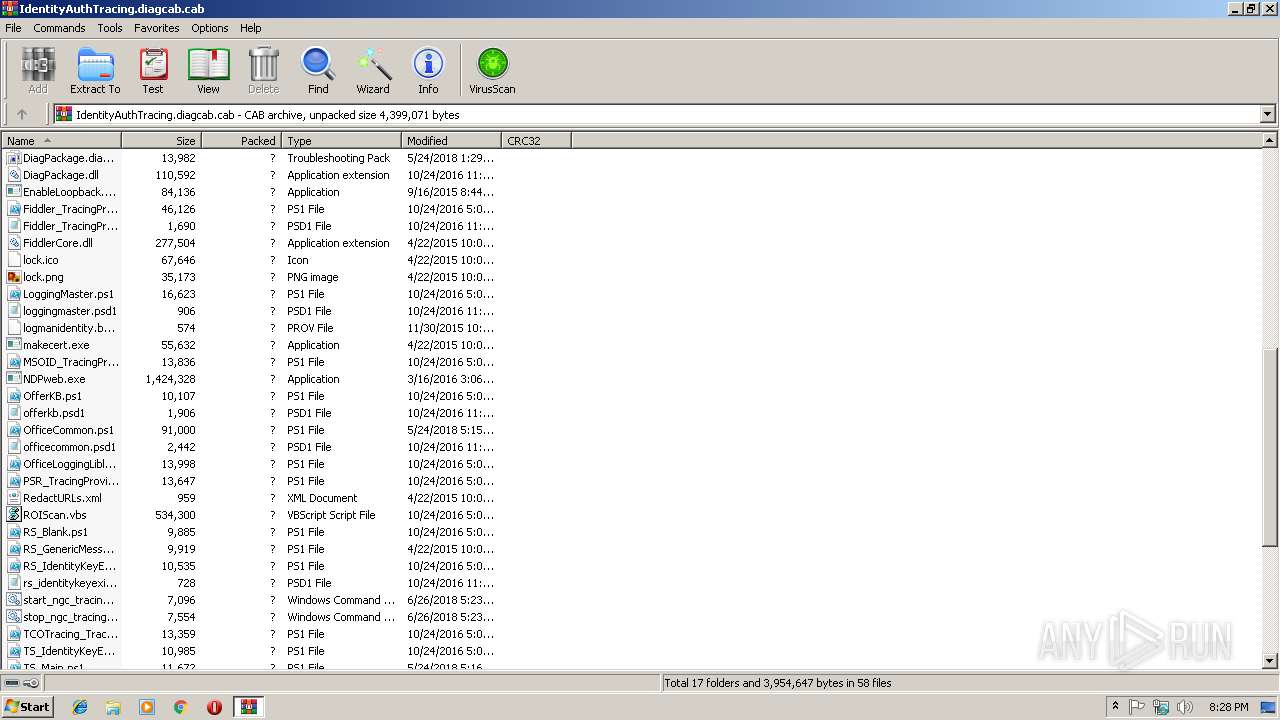
Task: Click status bar drive icon
Action: 13,683
